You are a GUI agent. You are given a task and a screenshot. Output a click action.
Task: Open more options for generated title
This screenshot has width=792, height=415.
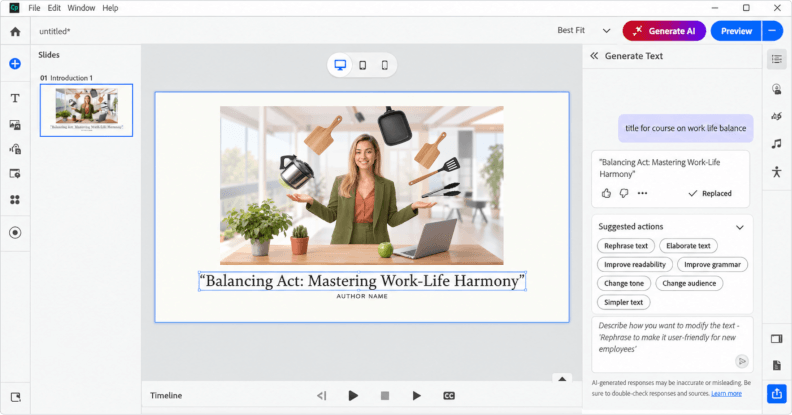pos(642,193)
